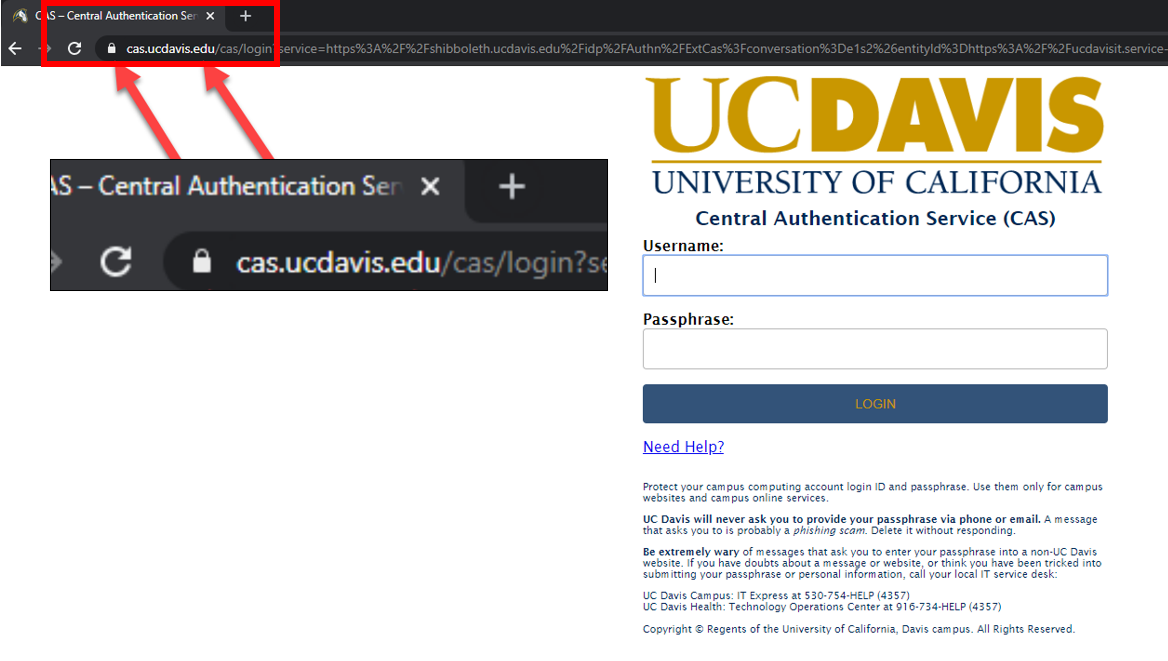Click inside the Passphrase field

click(x=875, y=348)
